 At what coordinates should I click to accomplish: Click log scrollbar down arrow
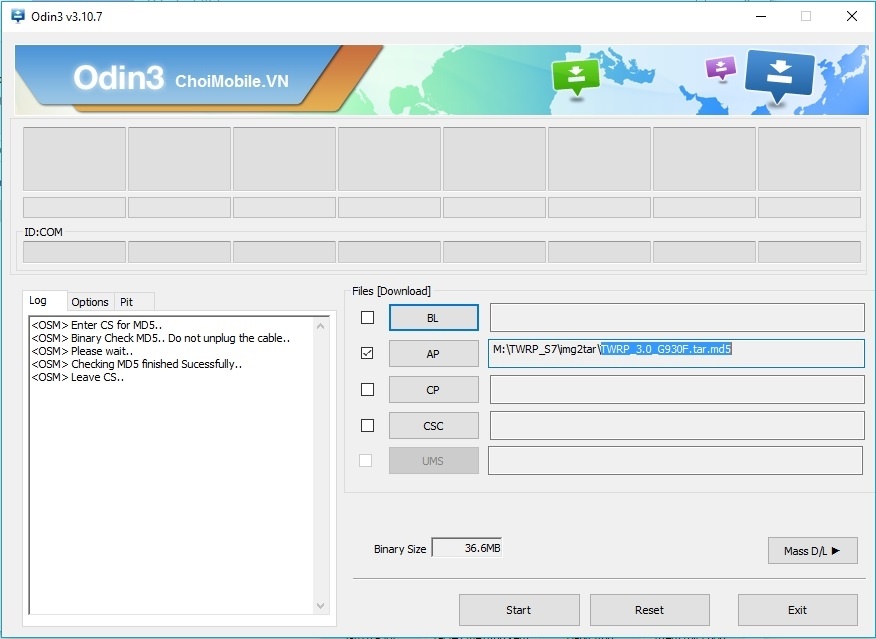point(321,606)
